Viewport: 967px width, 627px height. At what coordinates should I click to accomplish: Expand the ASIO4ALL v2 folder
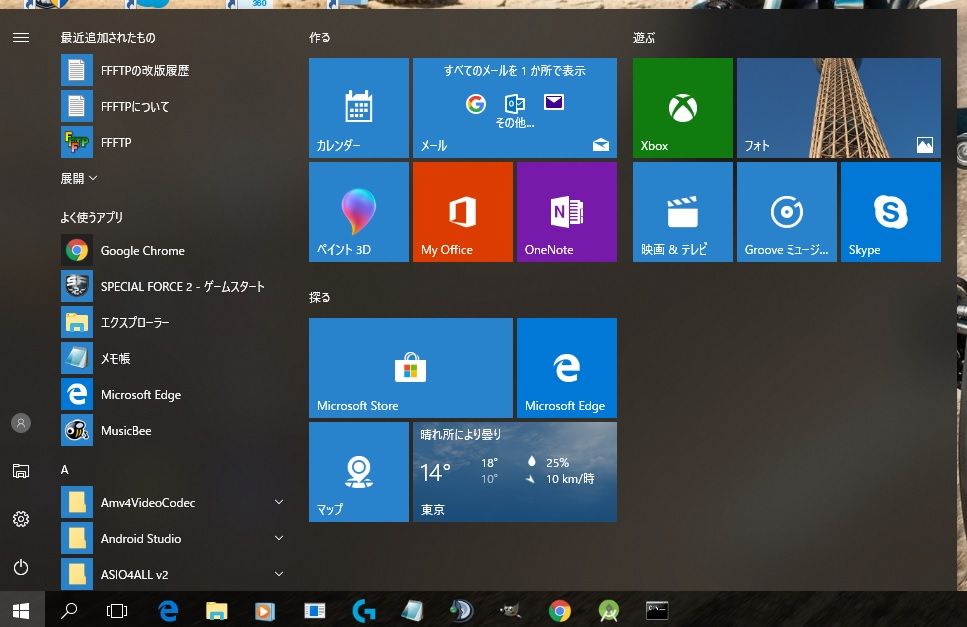[173, 574]
